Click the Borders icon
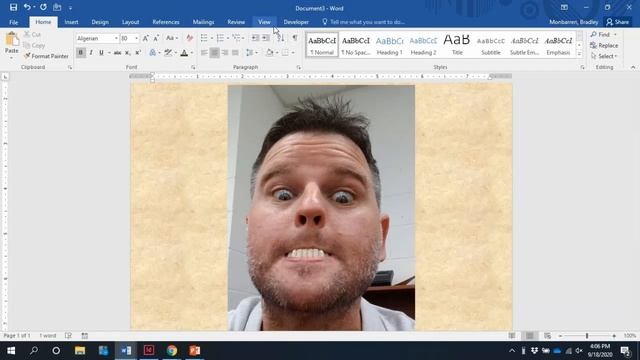 [x=285, y=53]
